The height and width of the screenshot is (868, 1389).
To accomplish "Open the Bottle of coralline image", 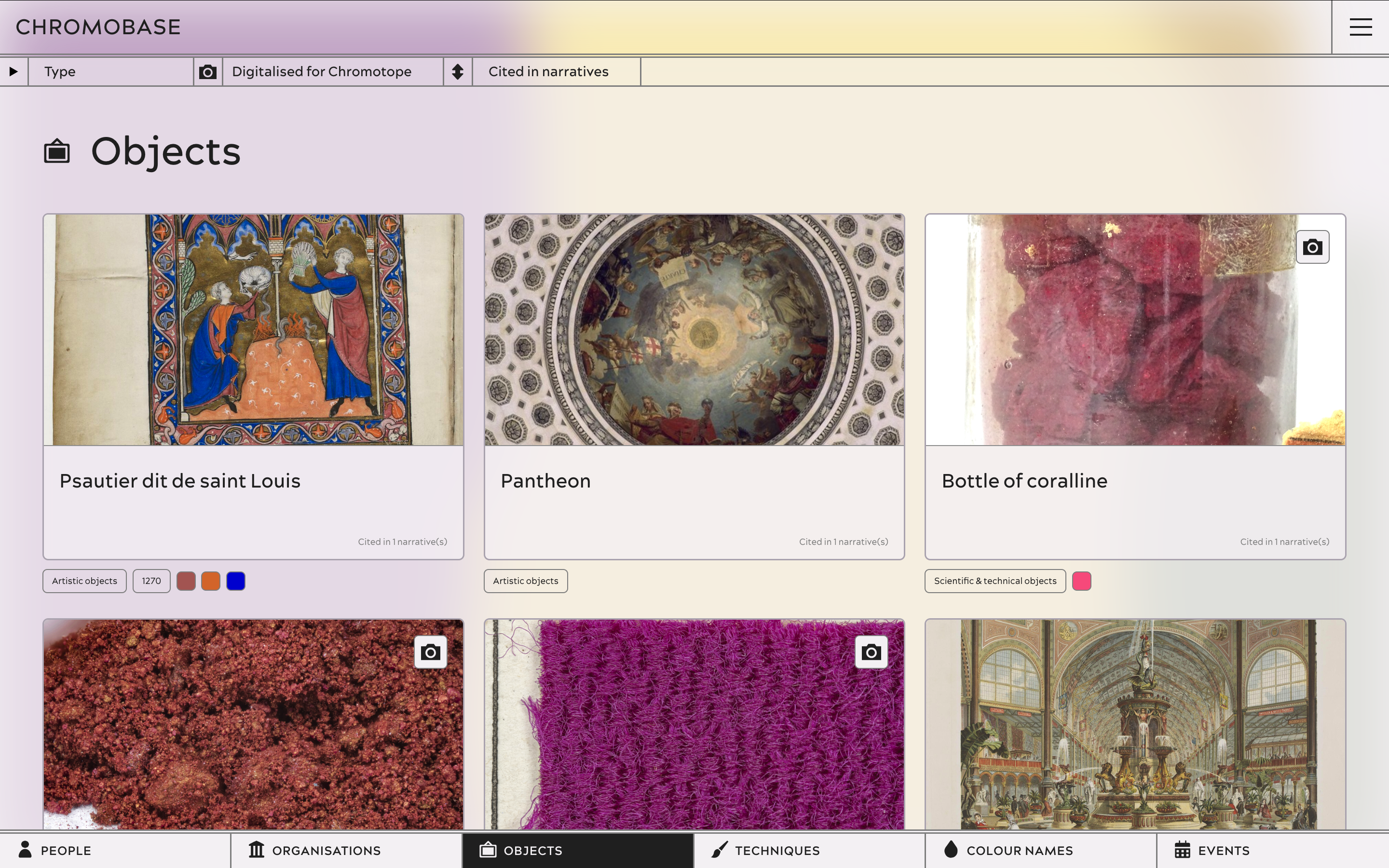I will tap(1135, 330).
